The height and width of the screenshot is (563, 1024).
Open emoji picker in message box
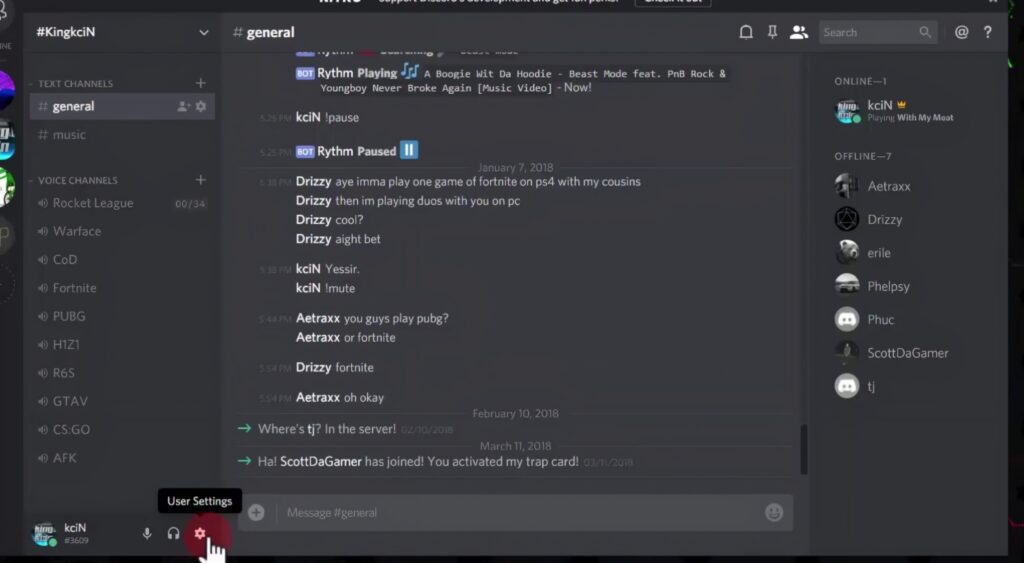[774, 513]
